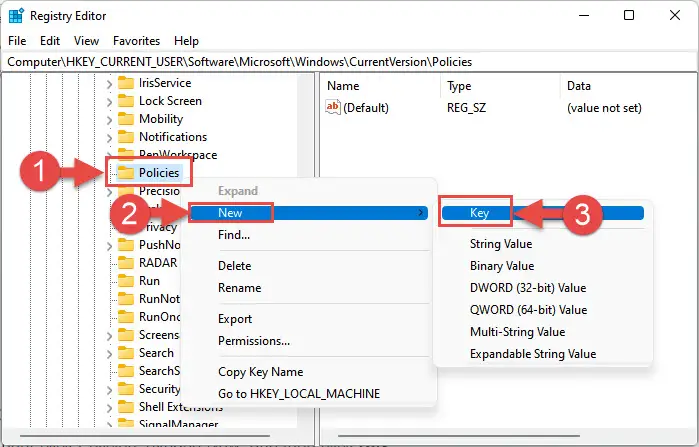Click the Security folder icon
This screenshot has height=447, width=699.
(x=126, y=389)
